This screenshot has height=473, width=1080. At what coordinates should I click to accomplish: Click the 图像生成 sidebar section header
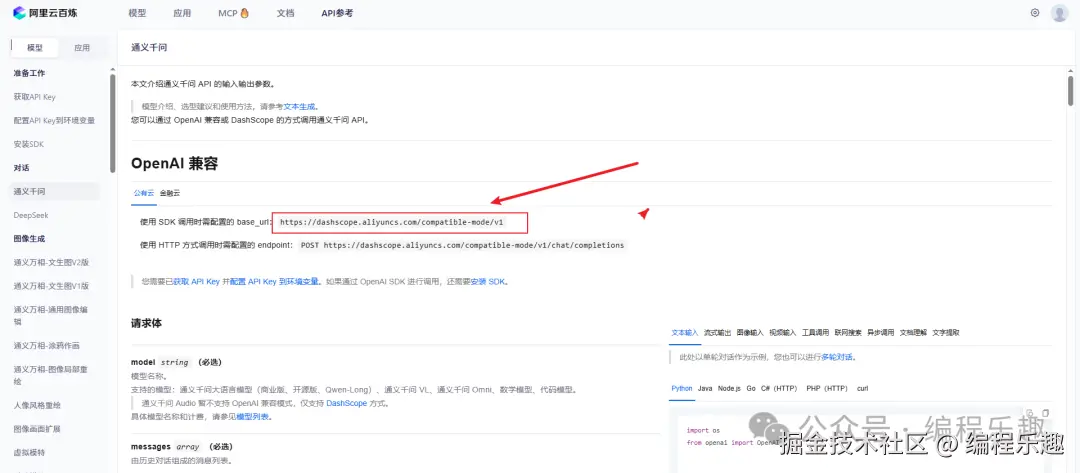pyautogui.click(x=30, y=239)
